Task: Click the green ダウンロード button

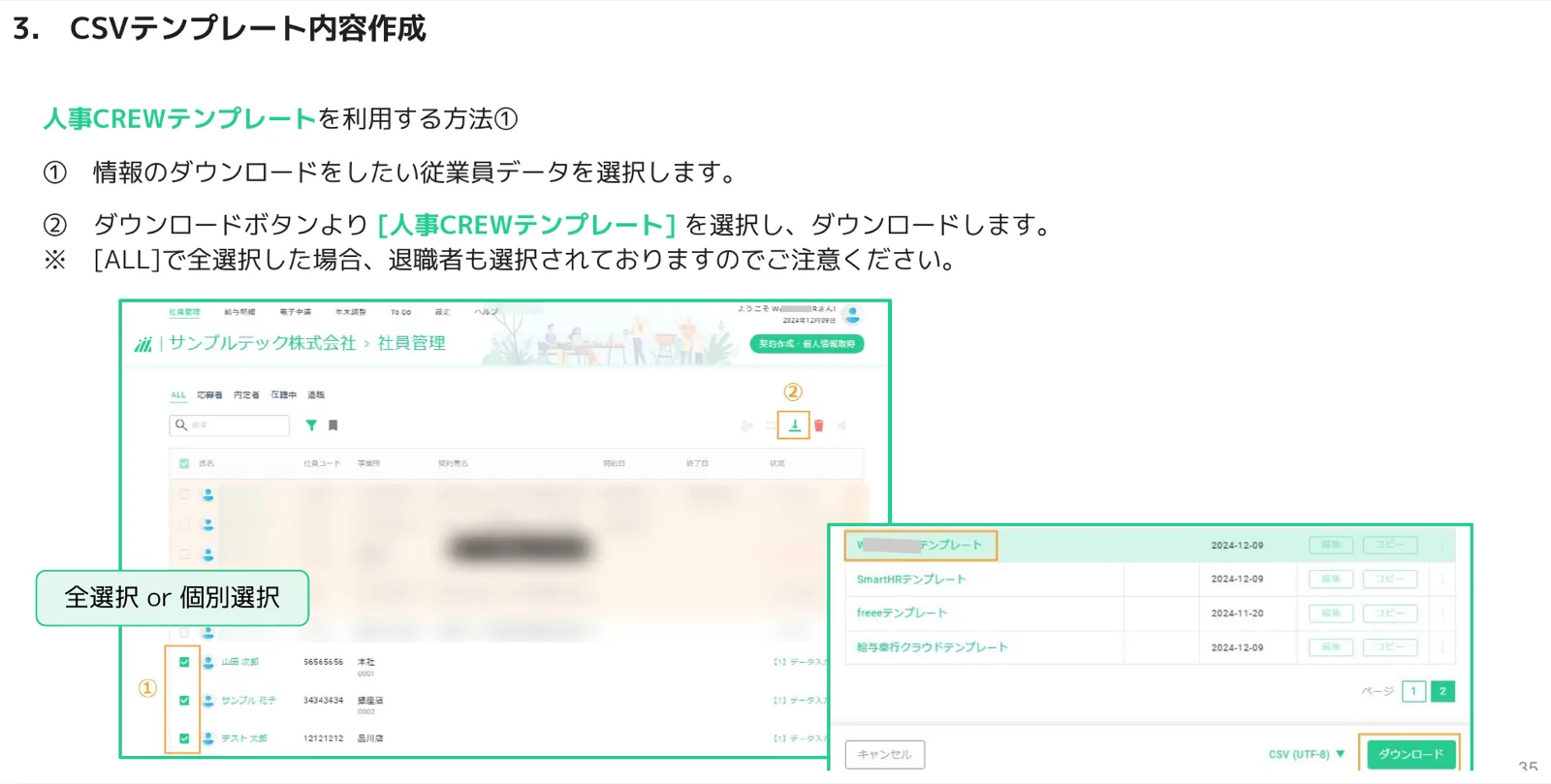Action: [1410, 754]
